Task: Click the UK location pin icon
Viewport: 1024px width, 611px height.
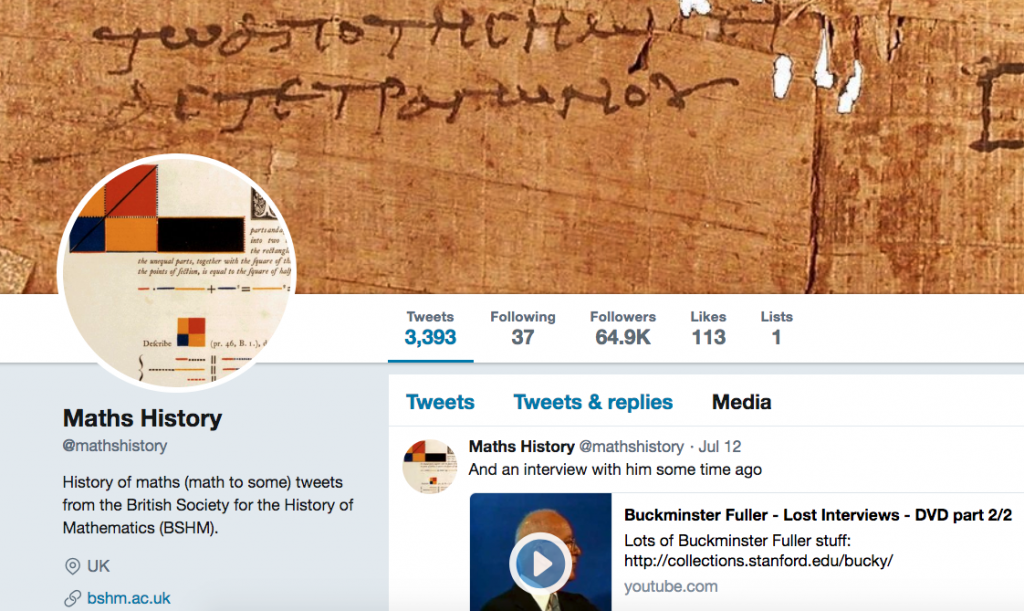Action: click(72, 566)
